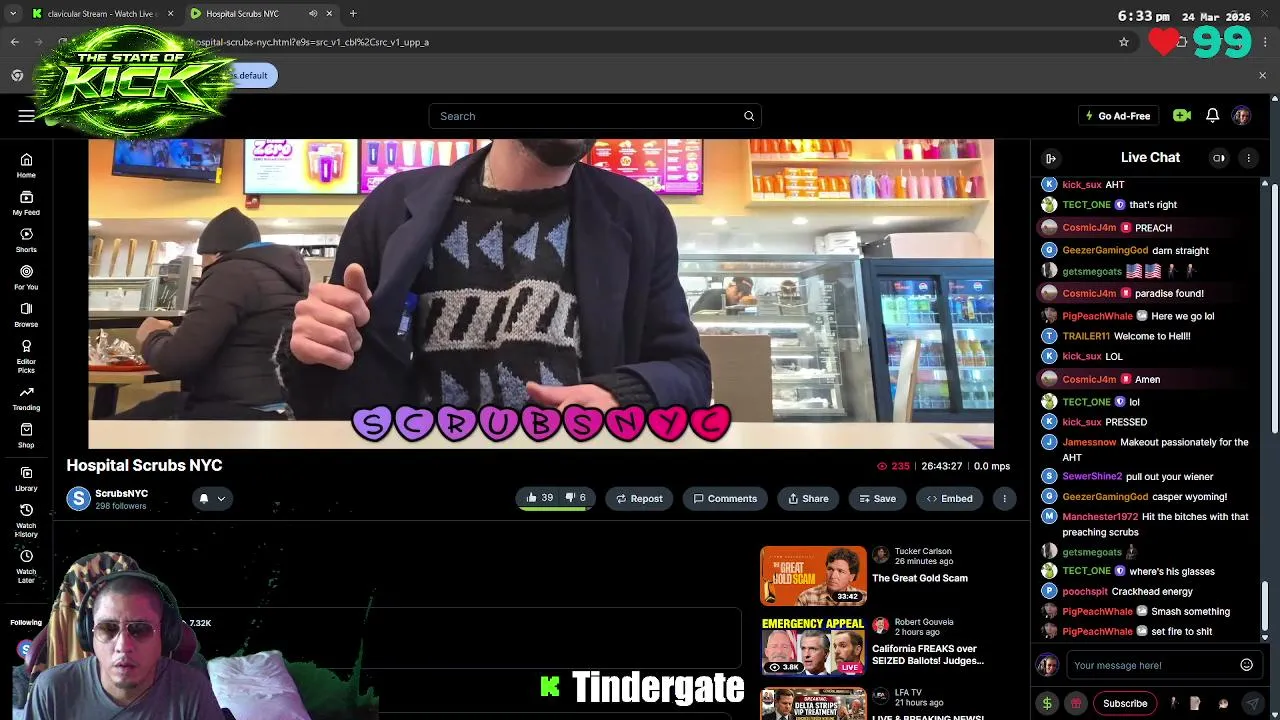This screenshot has height=720, width=1280.
Task: Click the Save button
Action: 876,498
